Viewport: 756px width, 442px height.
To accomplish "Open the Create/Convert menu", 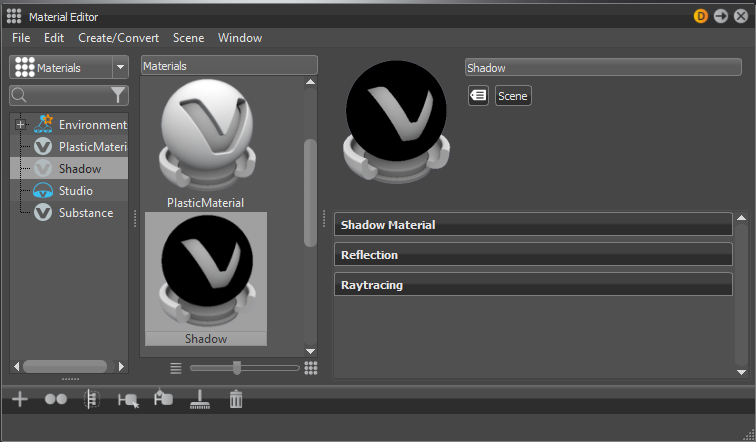I will [x=119, y=38].
